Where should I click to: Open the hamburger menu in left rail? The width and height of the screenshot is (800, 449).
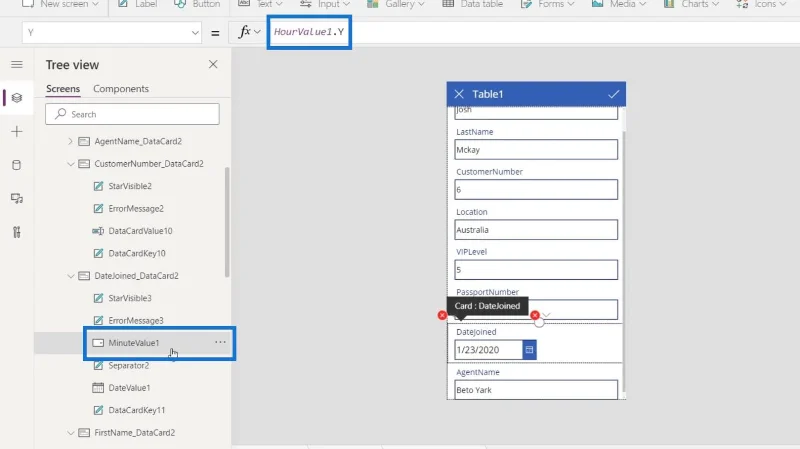click(17, 64)
